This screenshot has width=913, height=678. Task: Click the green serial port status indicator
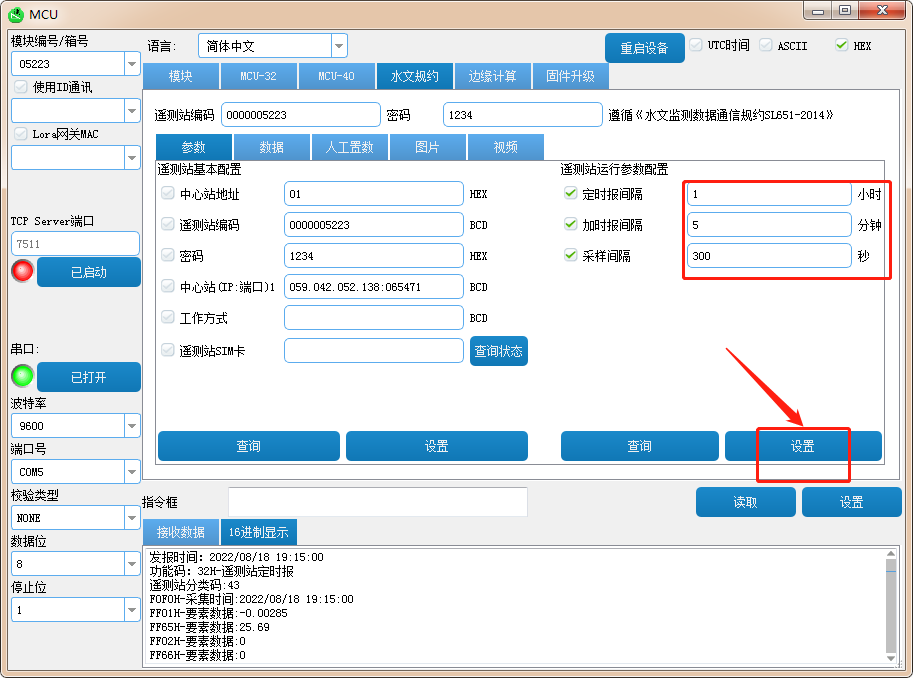(x=22, y=376)
